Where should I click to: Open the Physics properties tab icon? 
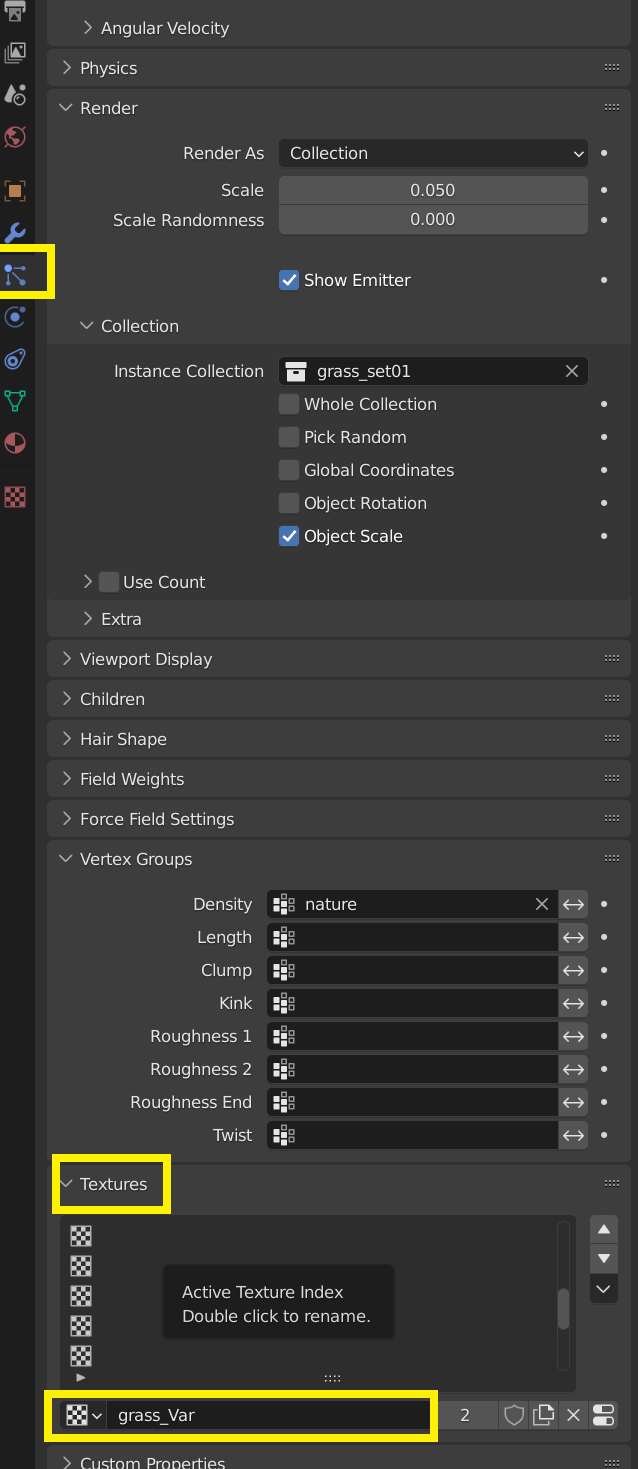coord(15,317)
